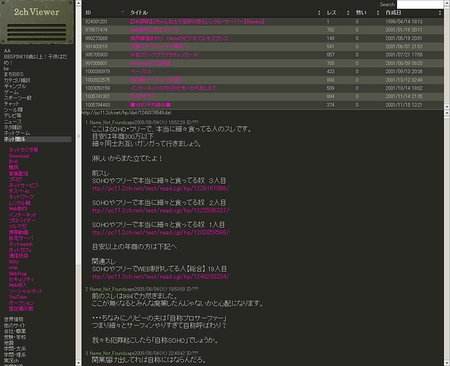The height and width of the screenshot is (366, 450).
Task: Expand the ネットゲーム category
Action: pyautogui.click(x=17, y=133)
